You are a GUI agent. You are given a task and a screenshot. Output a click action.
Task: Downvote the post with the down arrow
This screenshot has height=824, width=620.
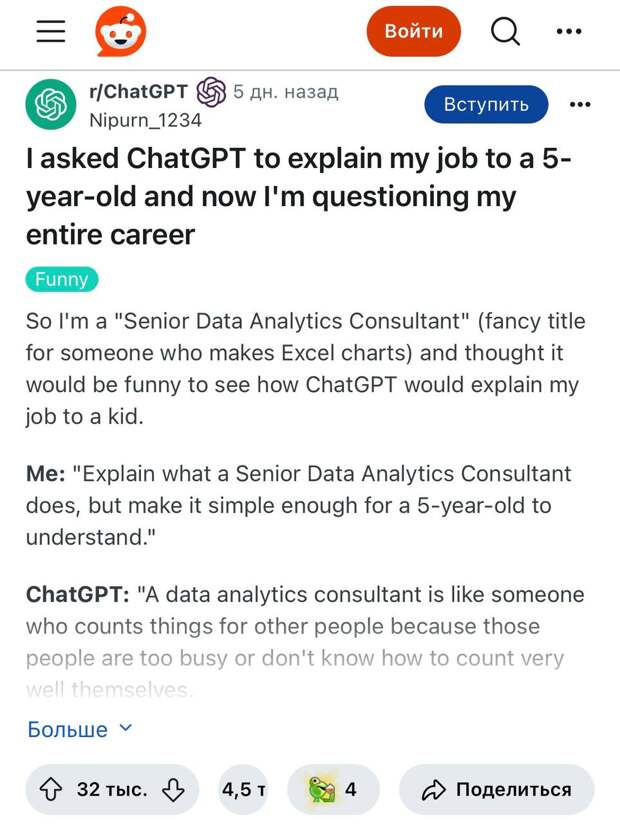tap(173, 789)
